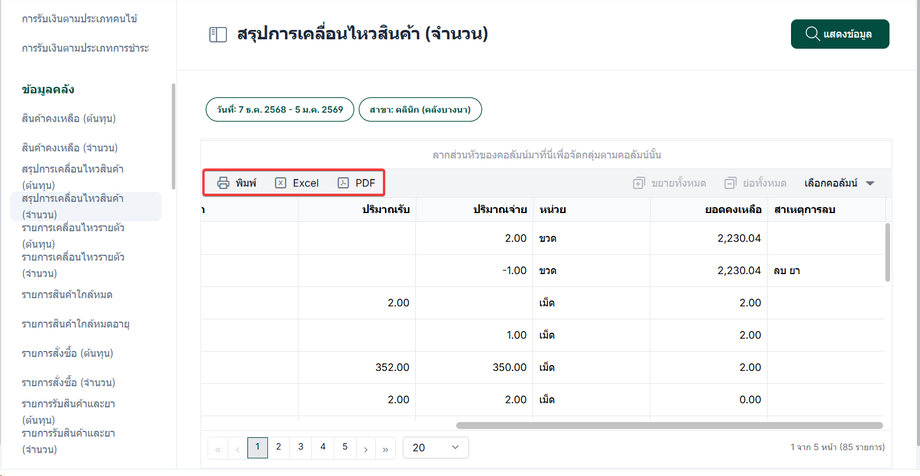Sort by หน่วย column header
The width and height of the screenshot is (920, 476).
pyautogui.click(x=591, y=210)
